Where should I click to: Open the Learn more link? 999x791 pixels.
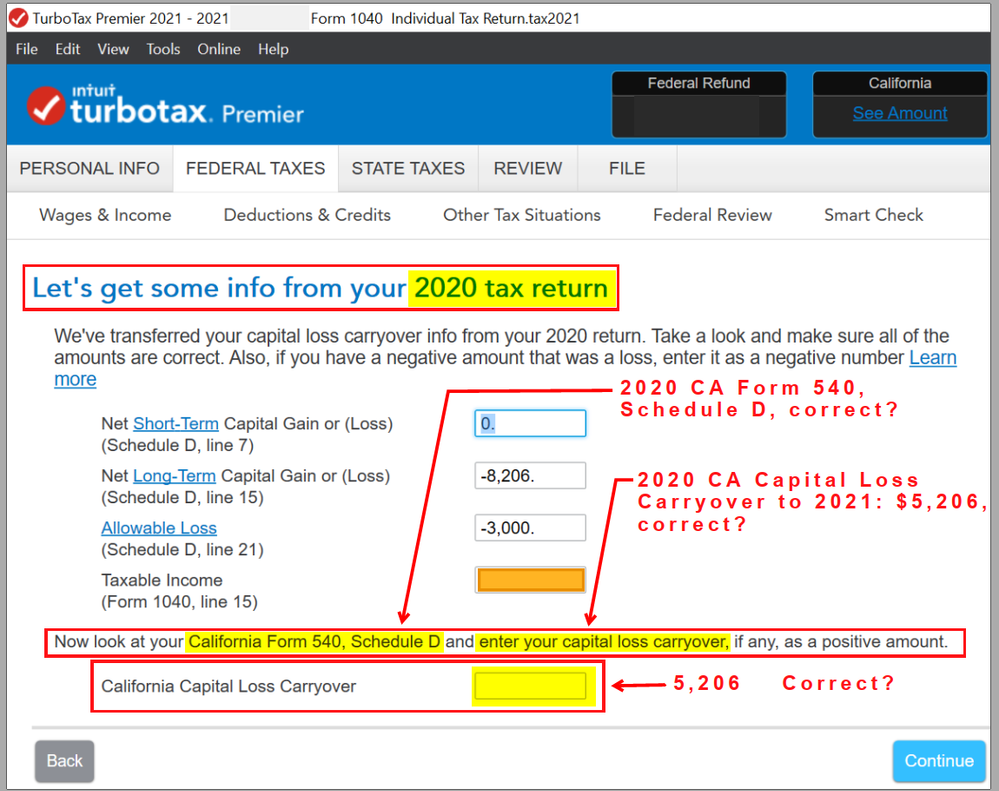933,358
